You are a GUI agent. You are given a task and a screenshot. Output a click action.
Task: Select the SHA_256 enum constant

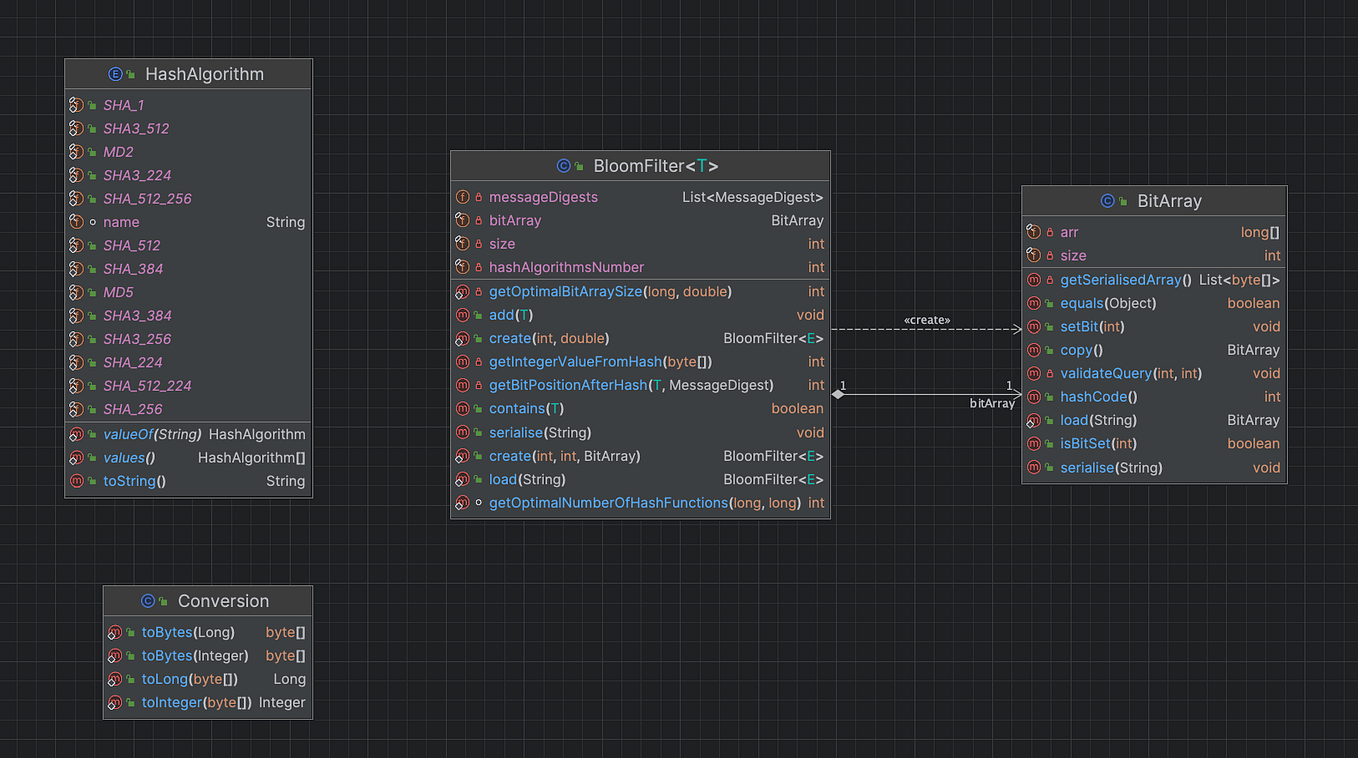click(134, 408)
